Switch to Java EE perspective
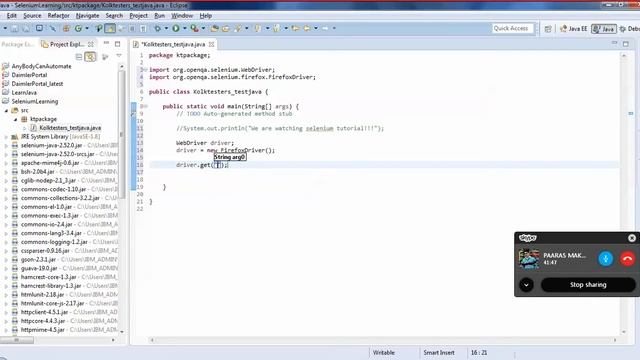The image size is (640, 360). point(573,29)
